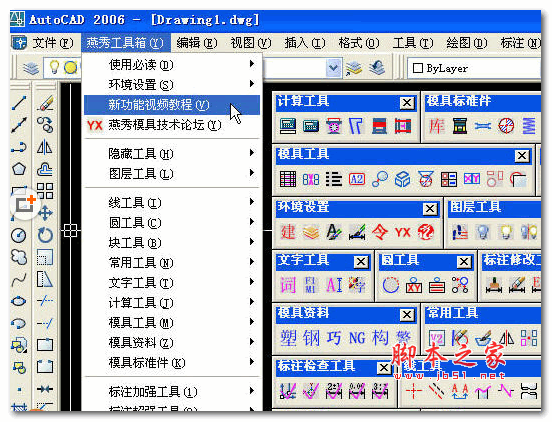This screenshot has width=552, height=422.
Task: Open the layer dropdown arrow
Action: point(333,68)
